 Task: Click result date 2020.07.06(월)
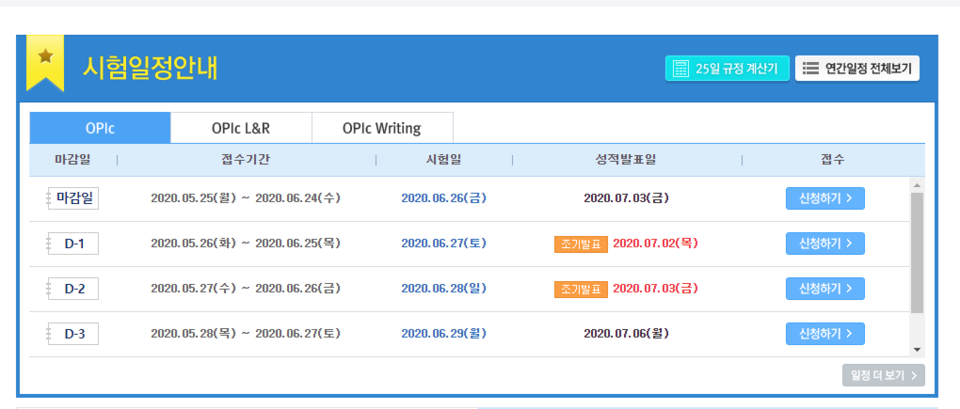pos(626,334)
